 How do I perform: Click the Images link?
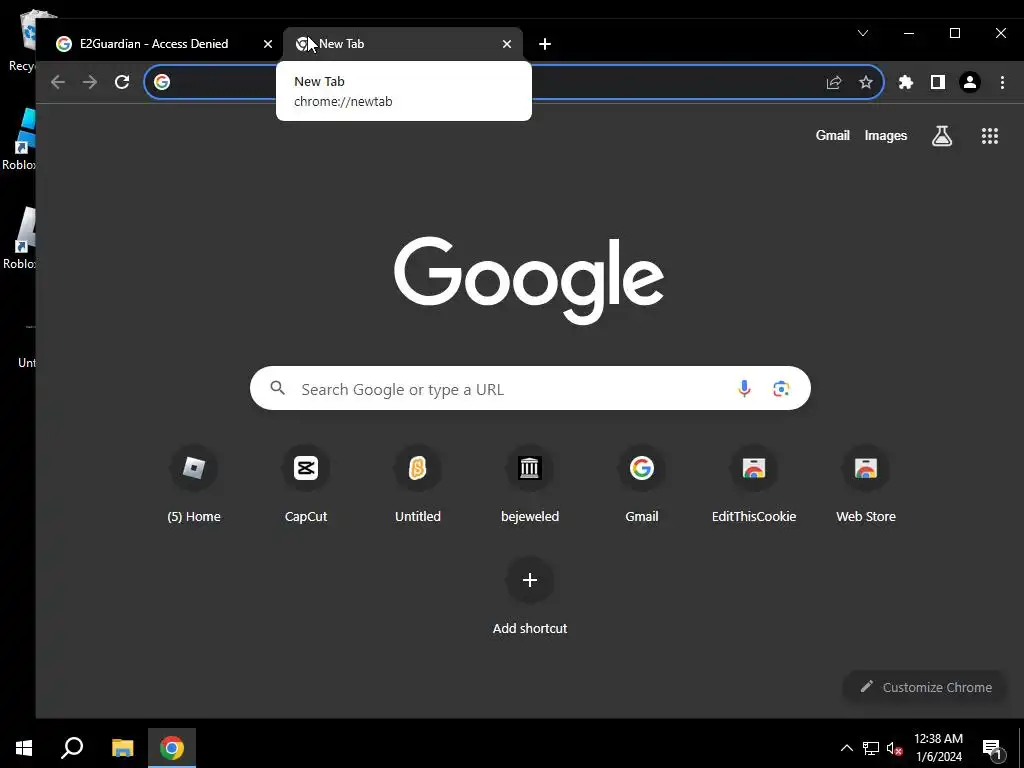click(886, 135)
